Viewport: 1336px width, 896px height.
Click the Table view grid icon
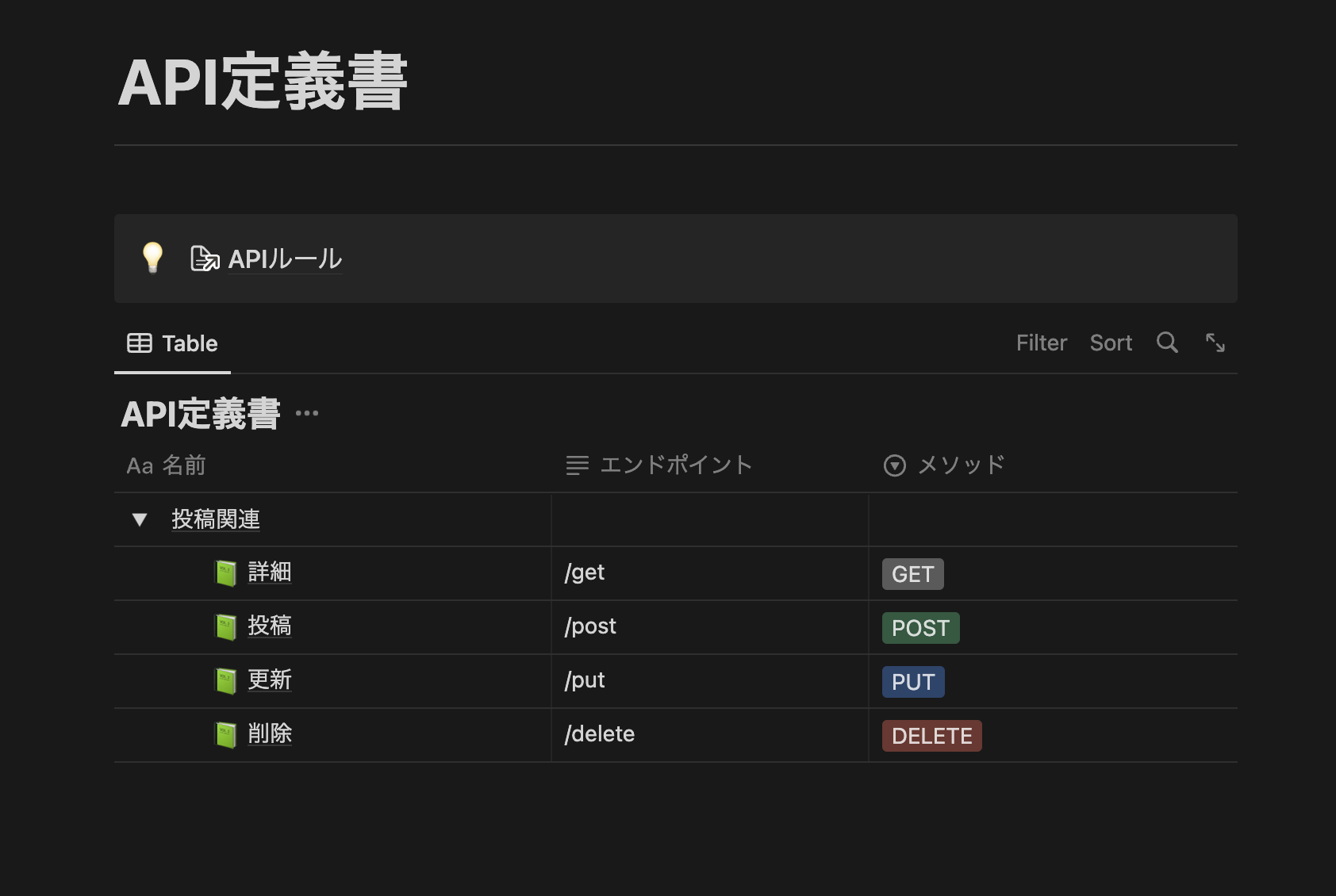139,343
